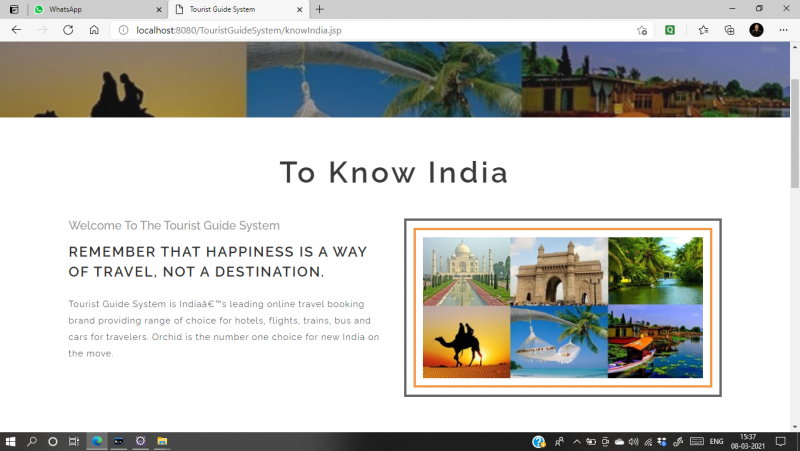Switch to the WhatsApp tab
This screenshot has height=451, width=800.
coord(97,9)
